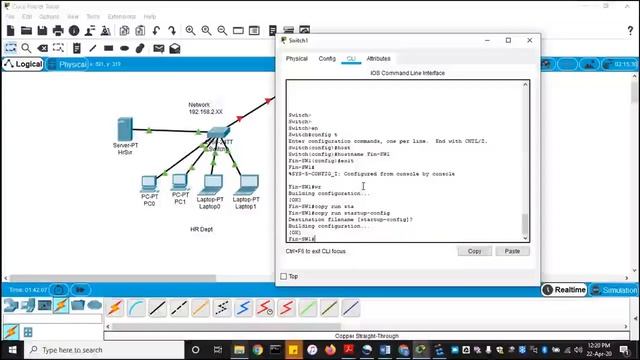Click the Paste button below CLI
The width and height of the screenshot is (640, 360).
click(512, 251)
